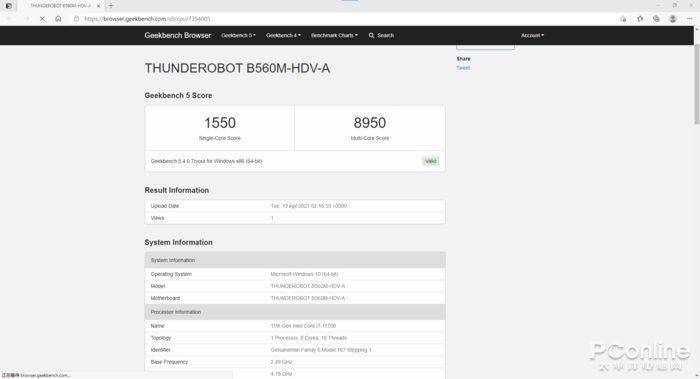Viewport: 700px width, 379px height.
Task: Select the 8950 multi-core score
Action: click(x=370, y=123)
